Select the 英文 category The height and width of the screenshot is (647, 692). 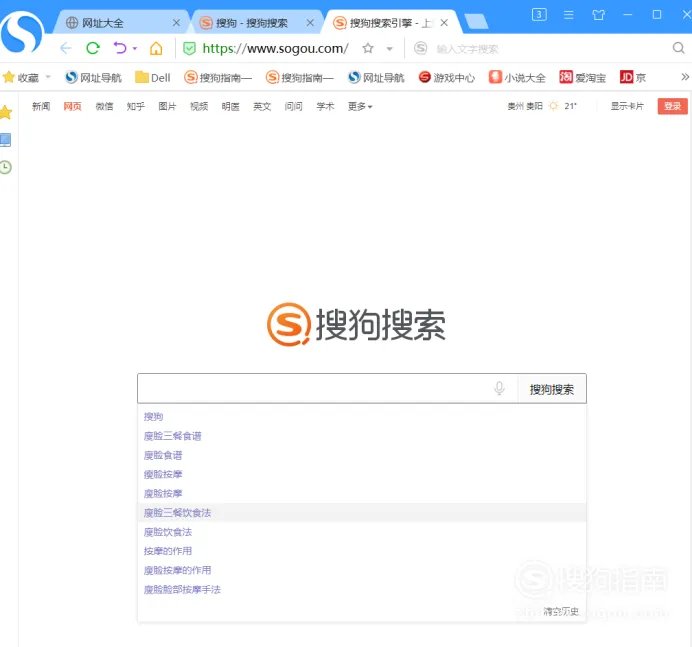click(x=262, y=106)
